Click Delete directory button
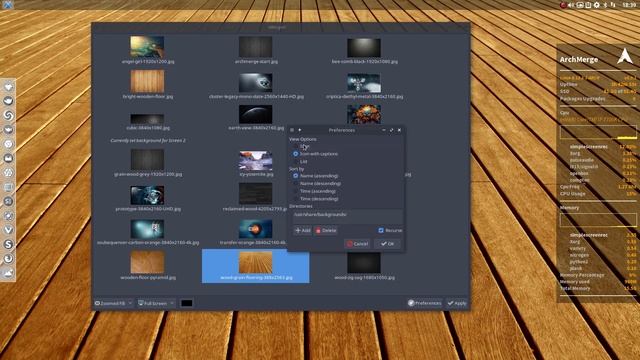Viewport: 640px width, 360px height. [326, 231]
